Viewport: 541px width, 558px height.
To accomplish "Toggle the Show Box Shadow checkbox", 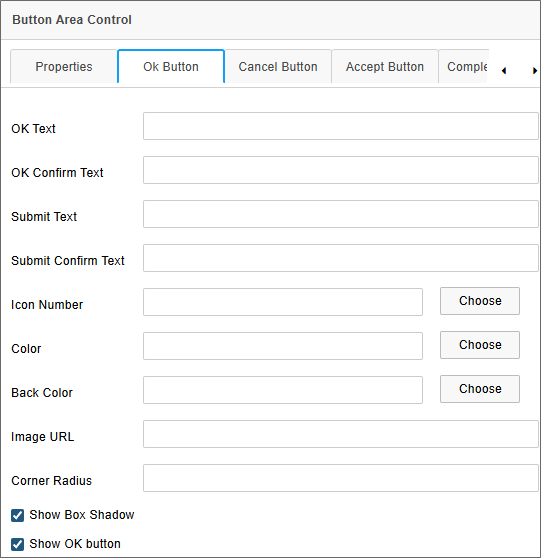I will [17, 515].
